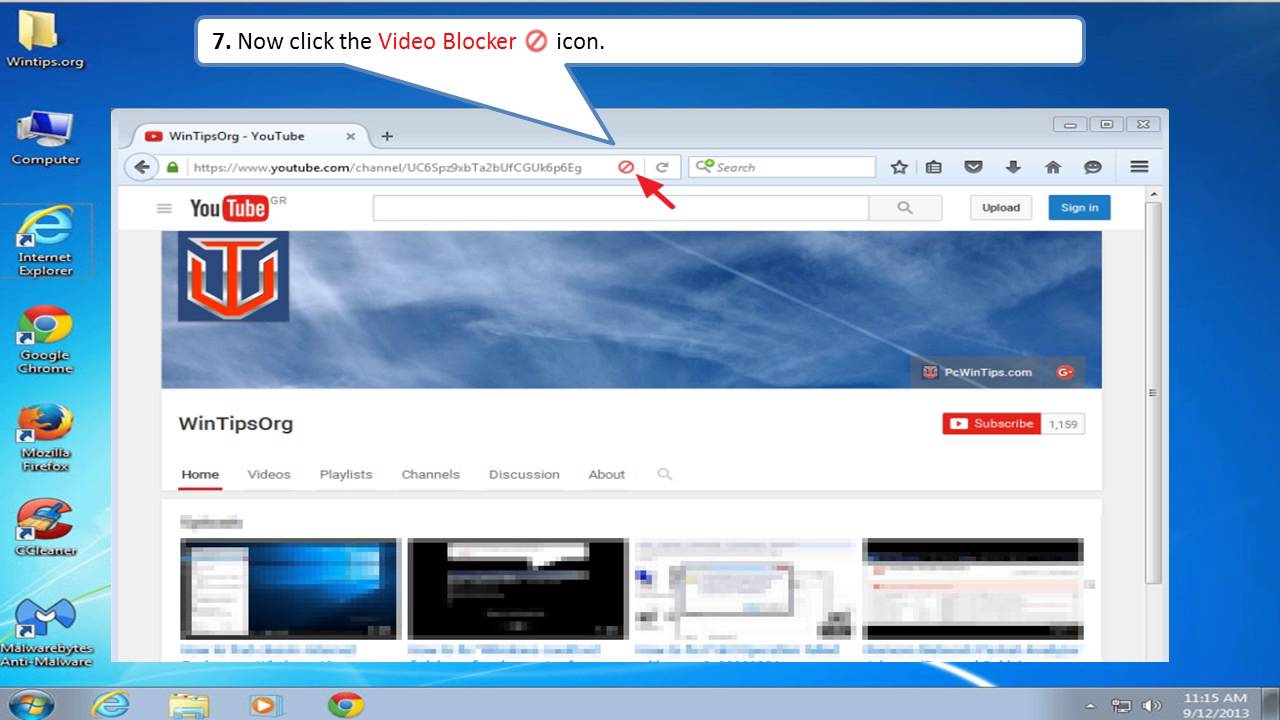Close the WinTipsOrg - YouTube tab
1280x720 pixels.
point(350,136)
